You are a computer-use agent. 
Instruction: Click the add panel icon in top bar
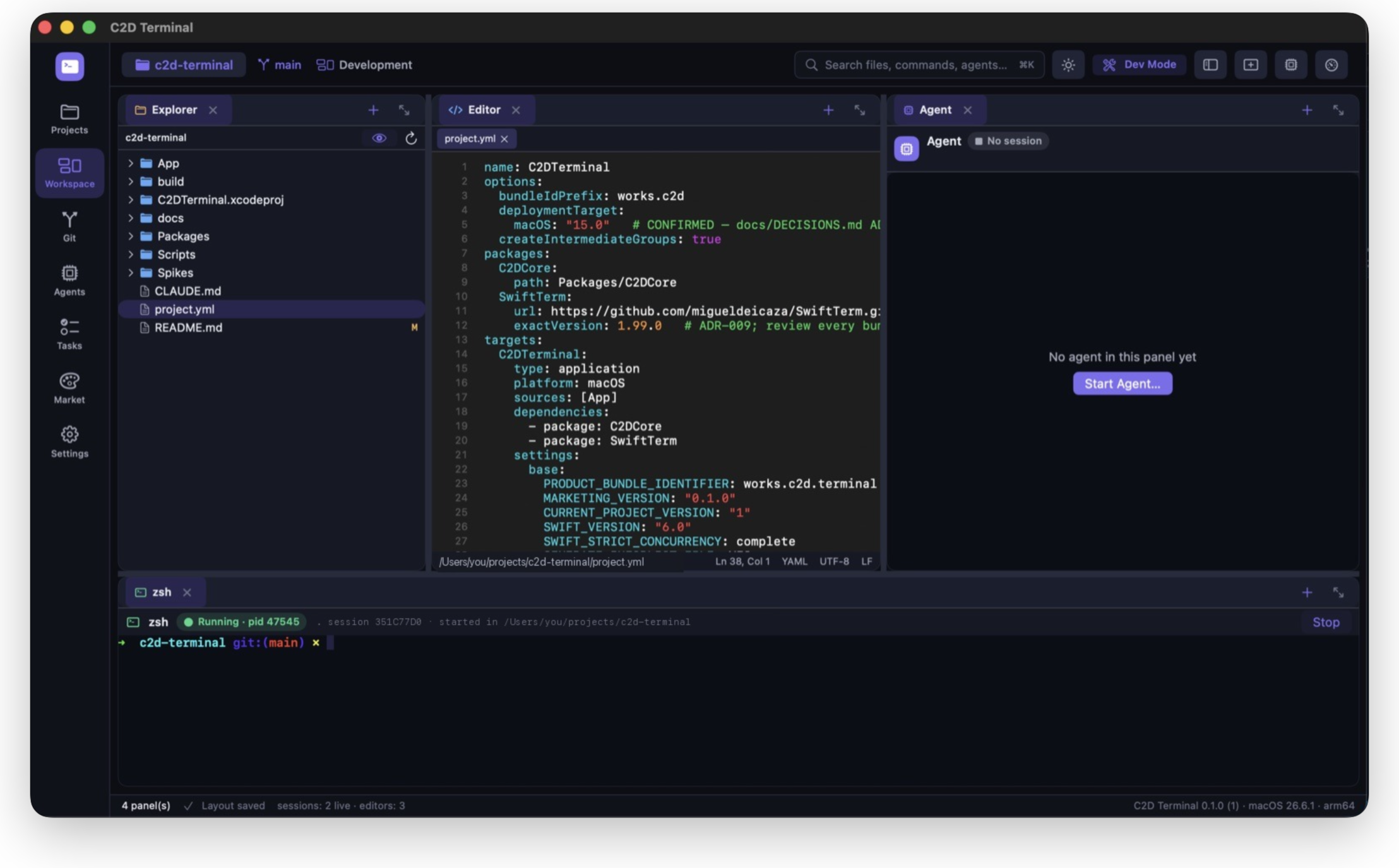1251,64
